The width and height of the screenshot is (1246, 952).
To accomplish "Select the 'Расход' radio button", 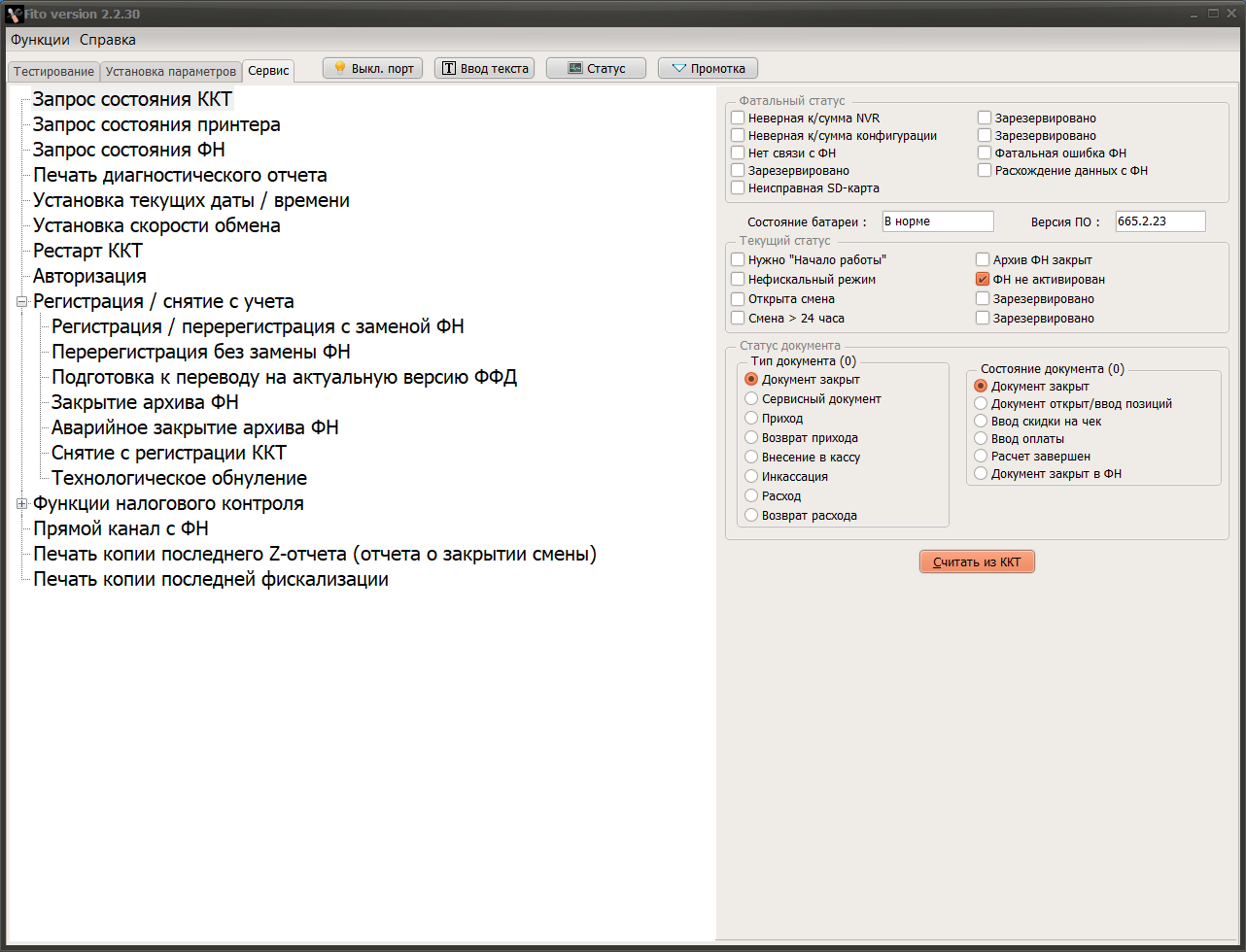I will (x=751, y=496).
